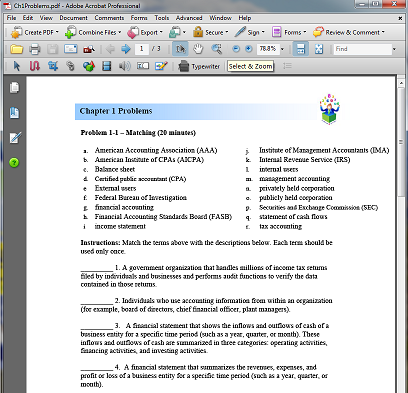This screenshot has width=408, height=393.
Task: Select the Link chain tool
Action: [70, 66]
